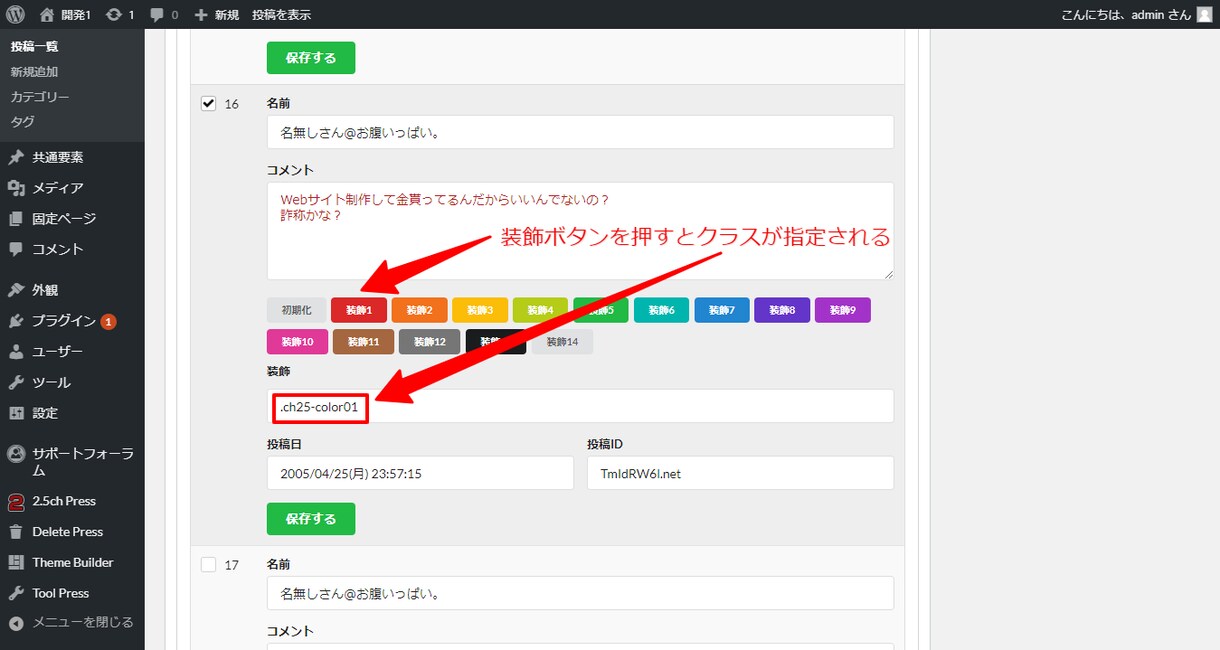The image size is (1220, 650).
Task: Click the ユーザー person icon
Action: click(x=16, y=352)
